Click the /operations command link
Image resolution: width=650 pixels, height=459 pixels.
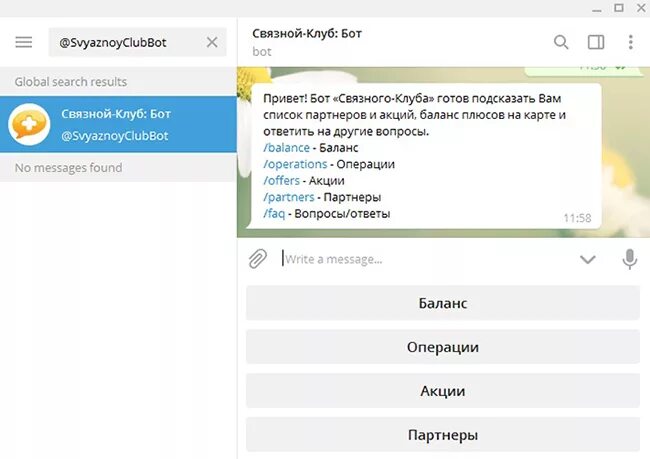tap(295, 164)
